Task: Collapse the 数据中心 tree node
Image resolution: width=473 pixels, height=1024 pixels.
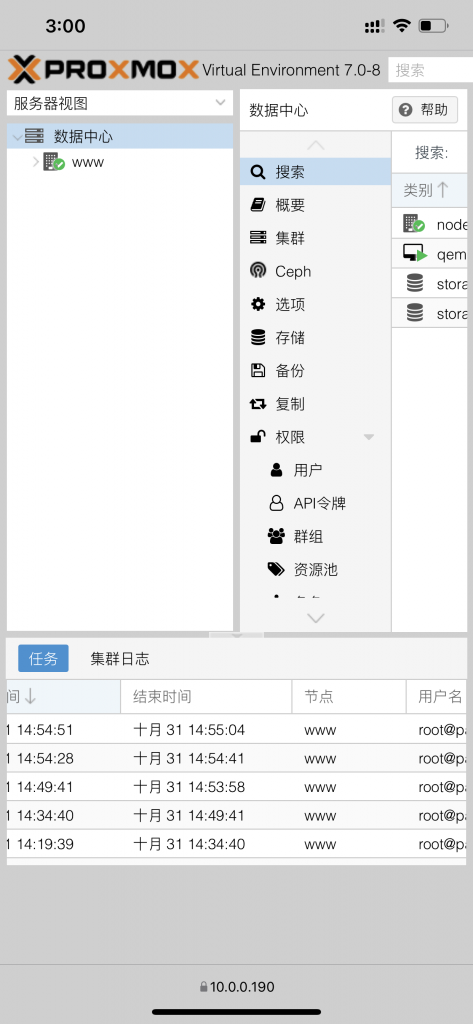Action: (17, 136)
